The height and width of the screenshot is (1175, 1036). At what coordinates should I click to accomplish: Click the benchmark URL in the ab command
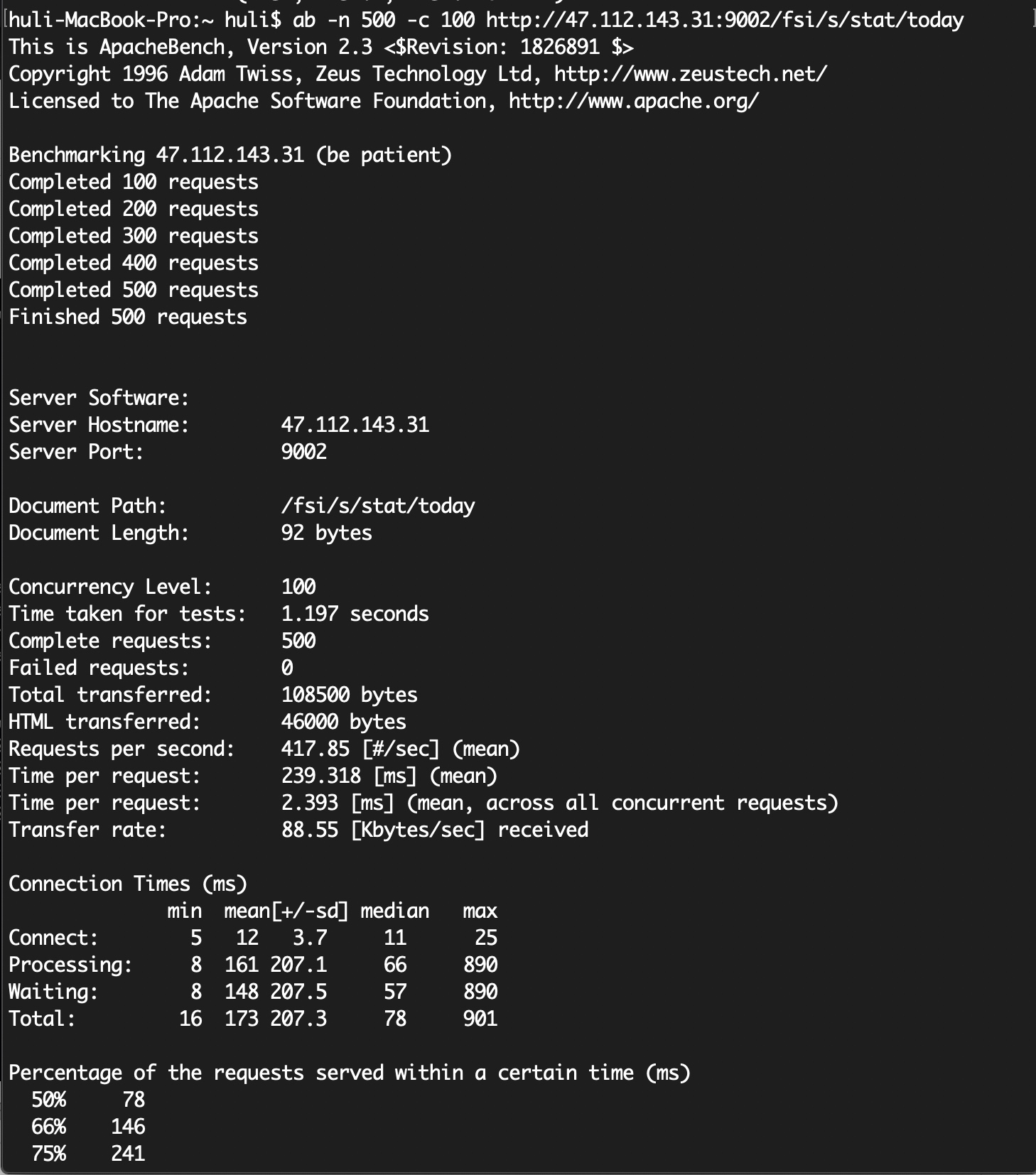coord(725,20)
